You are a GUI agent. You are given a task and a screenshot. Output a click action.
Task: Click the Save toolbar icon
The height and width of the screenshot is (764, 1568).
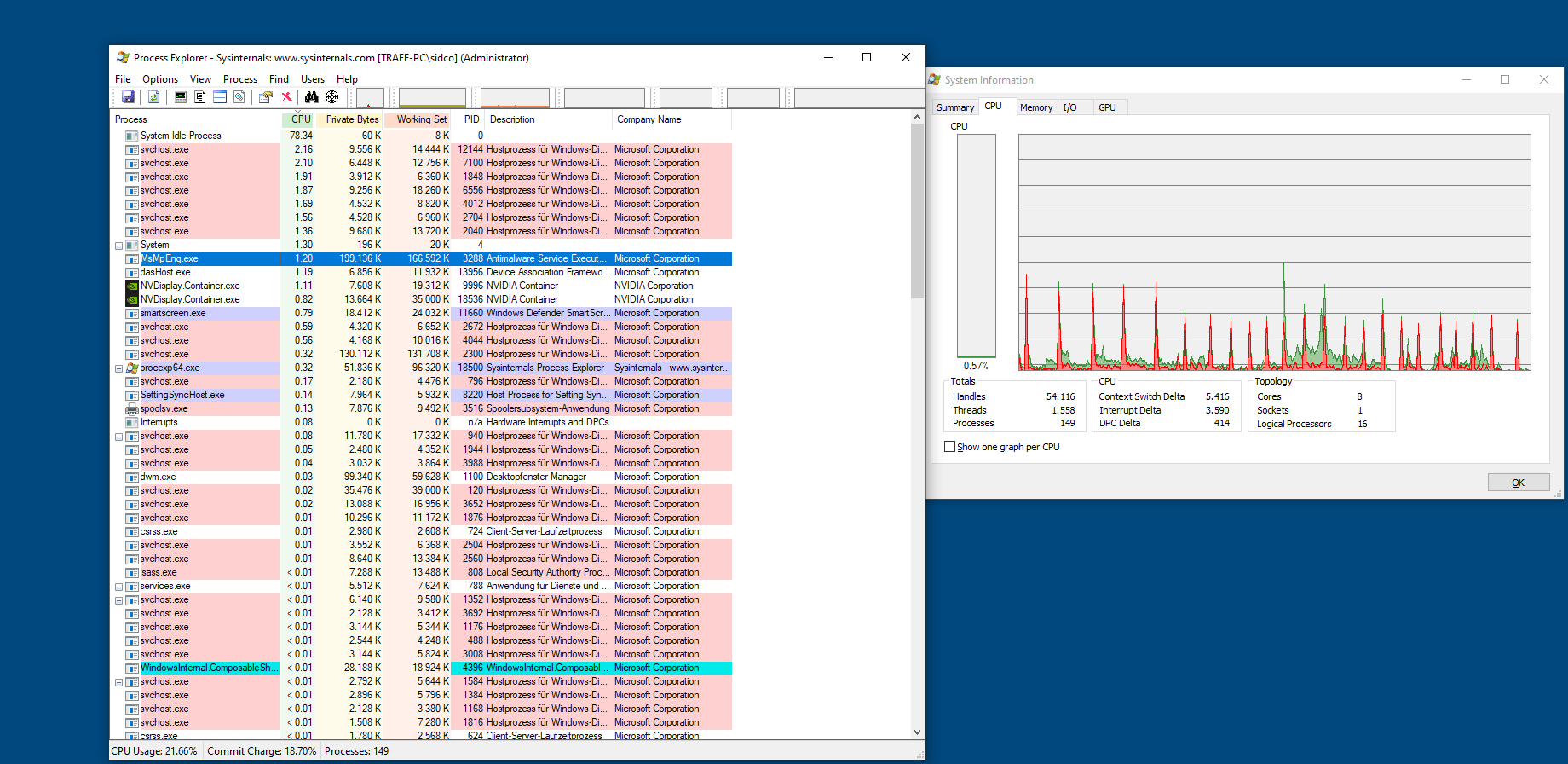tap(128, 97)
